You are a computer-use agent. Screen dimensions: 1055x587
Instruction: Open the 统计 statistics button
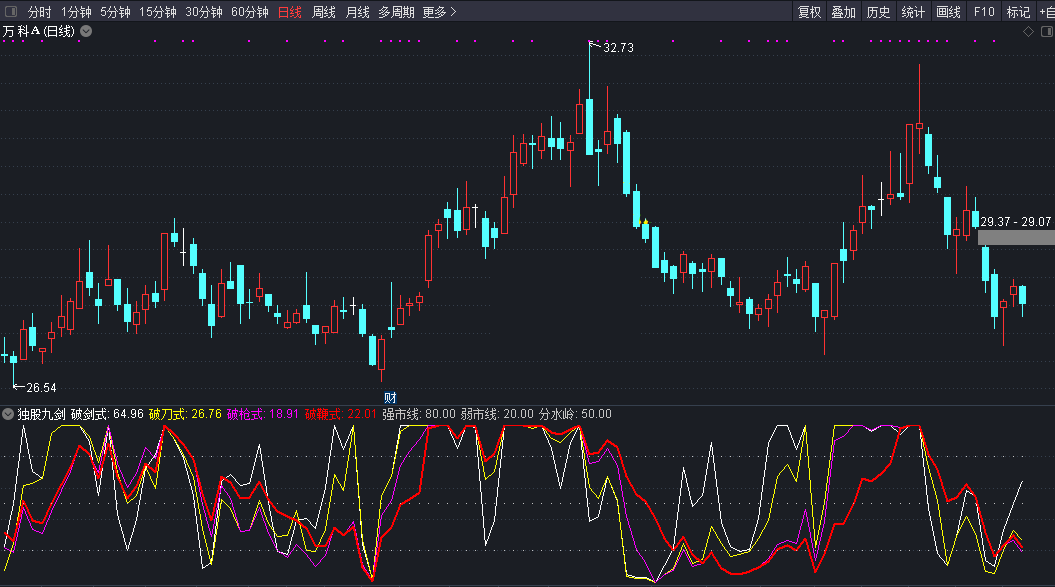click(x=913, y=12)
